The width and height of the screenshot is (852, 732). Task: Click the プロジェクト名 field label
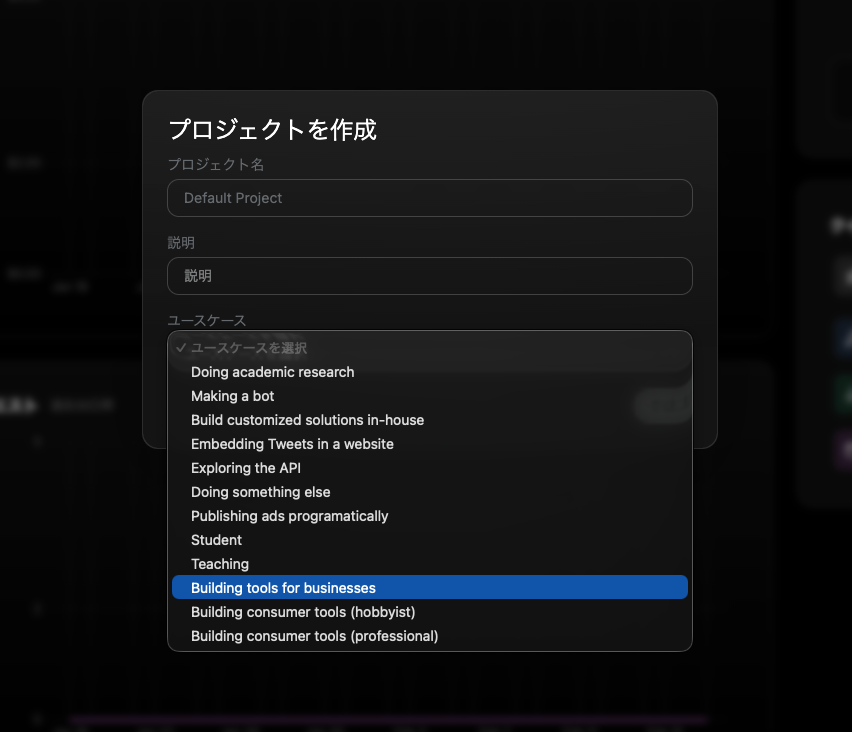[216, 164]
